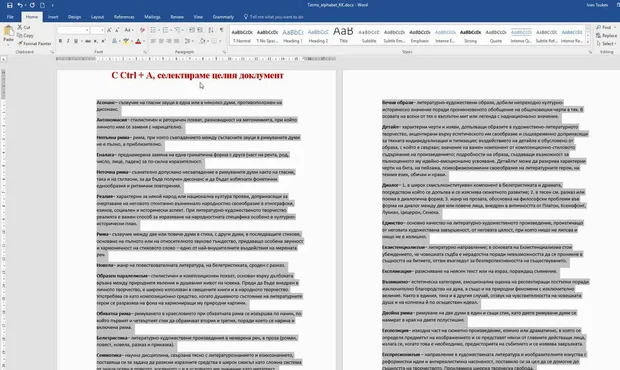
Task: Activate the Format Painter
Action: point(34,43)
